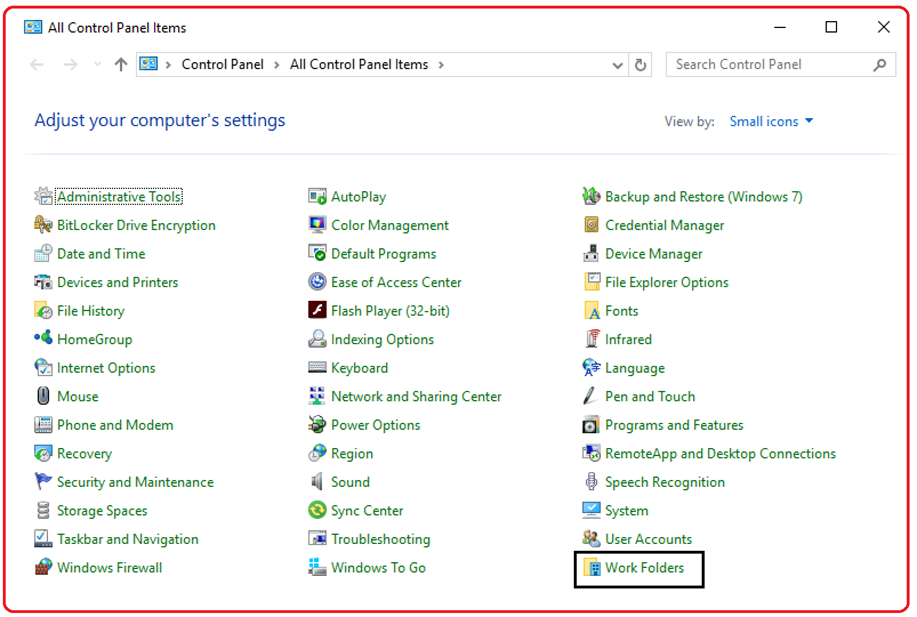Screen dimensions: 917x617
Task: Click the Power Options battery icon
Action: 317,425
